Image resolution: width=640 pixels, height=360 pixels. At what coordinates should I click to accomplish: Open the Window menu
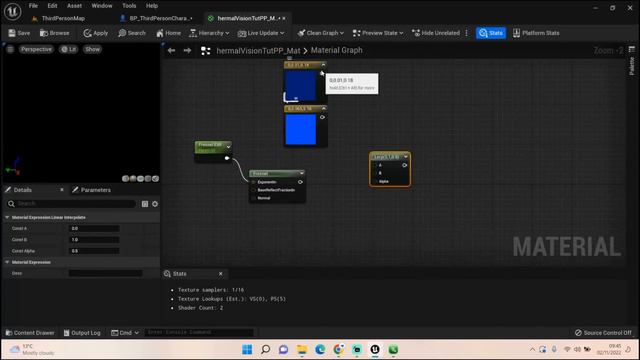(x=102, y=6)
